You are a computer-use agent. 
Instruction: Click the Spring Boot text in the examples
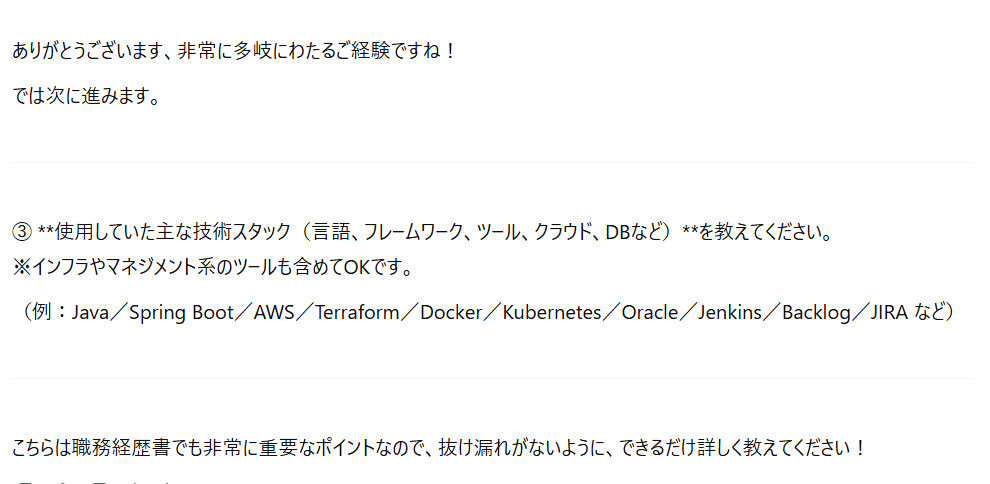pos(182,312)
